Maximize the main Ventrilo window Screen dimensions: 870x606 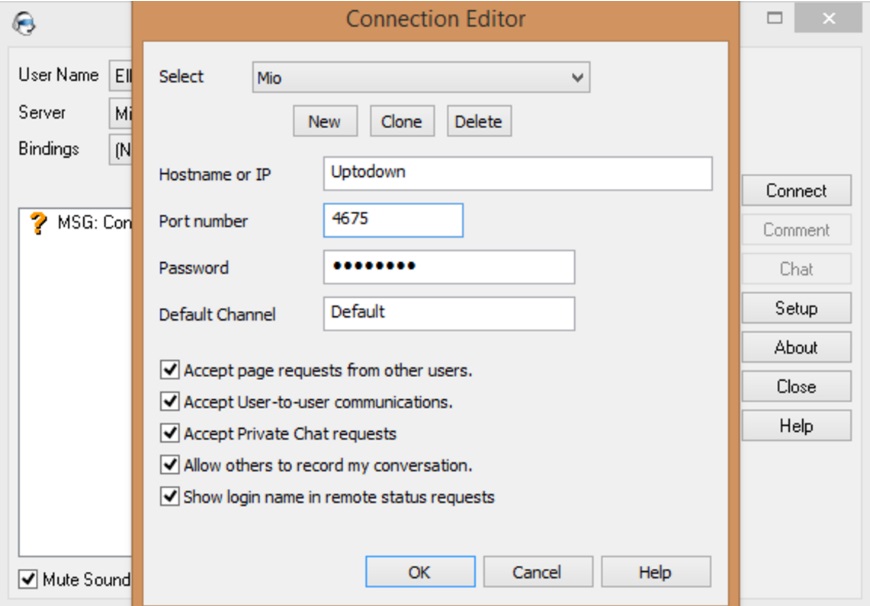coord(775,19)
